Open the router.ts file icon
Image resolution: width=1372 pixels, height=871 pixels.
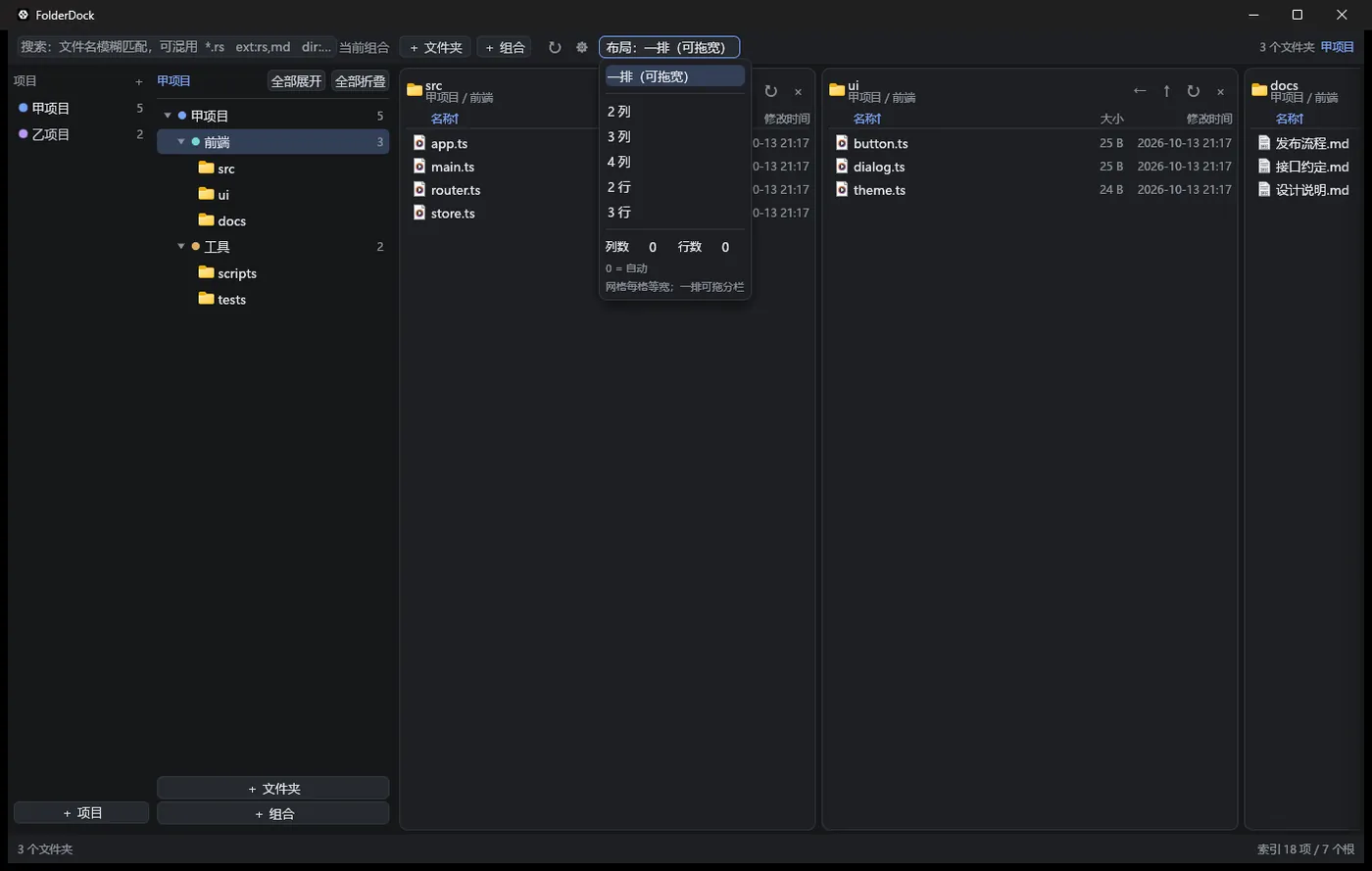pyautogui.click(x=419, y=189)
